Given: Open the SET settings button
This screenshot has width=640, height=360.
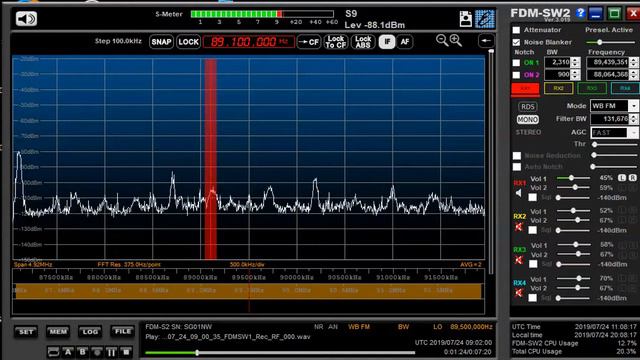Looking at the screenshot, I should click(26, 332).
